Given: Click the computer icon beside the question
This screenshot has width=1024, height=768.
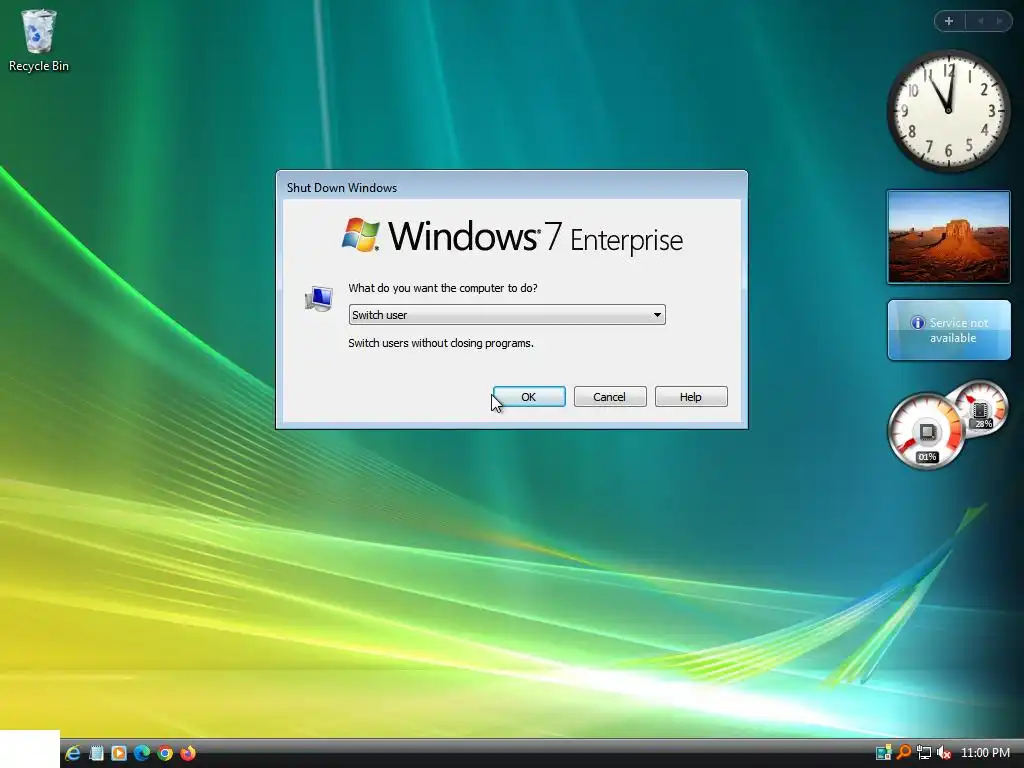Looking at the screenshot, I should pos(319,298).
